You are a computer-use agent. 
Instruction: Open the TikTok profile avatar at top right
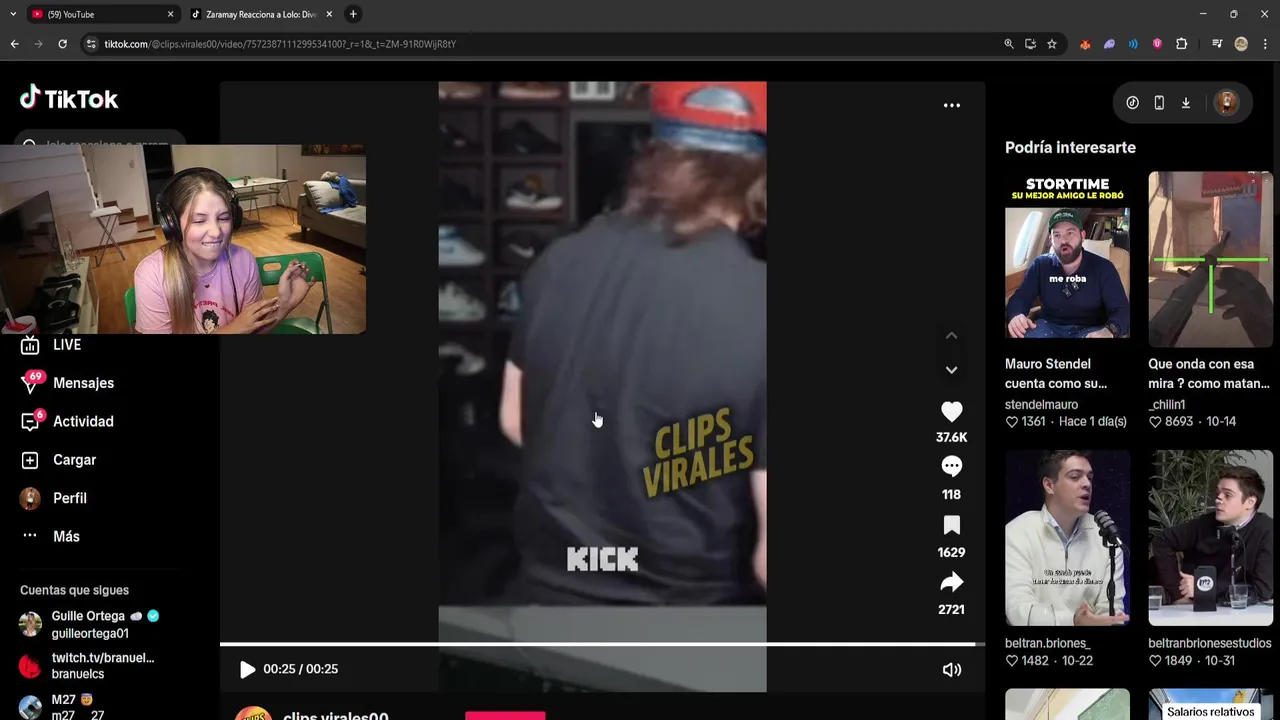(1226, 102)
